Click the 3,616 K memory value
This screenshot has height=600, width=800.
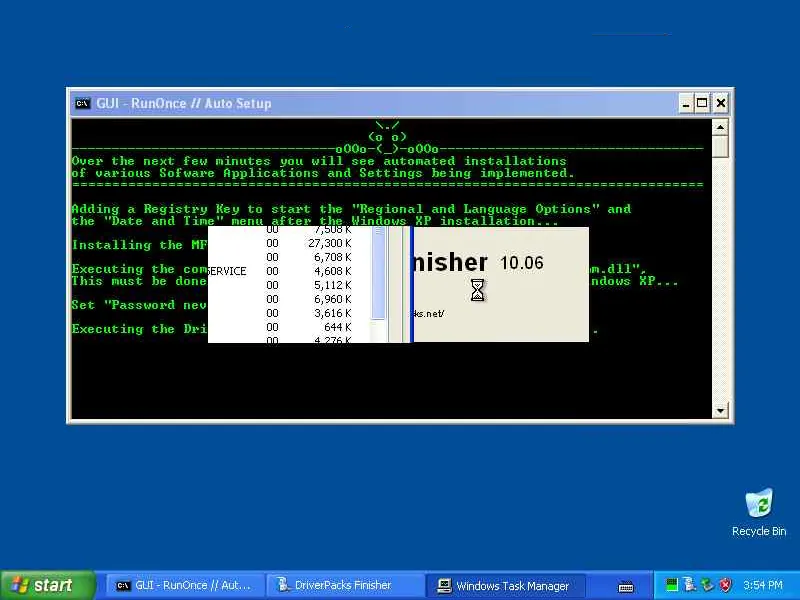(x=332, y=313)
